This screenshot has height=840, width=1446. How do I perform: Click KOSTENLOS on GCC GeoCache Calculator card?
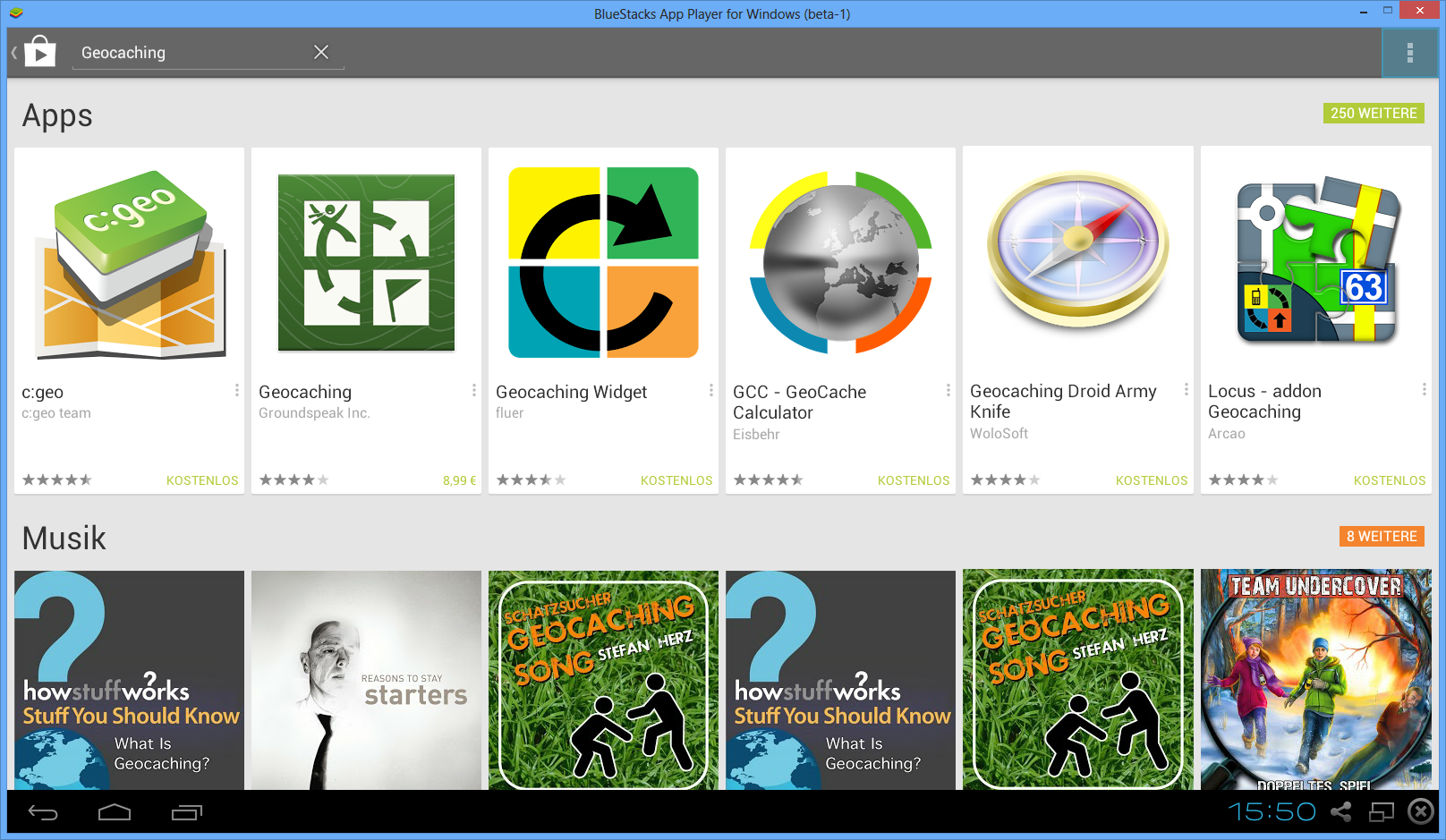[x=914, y=480]
